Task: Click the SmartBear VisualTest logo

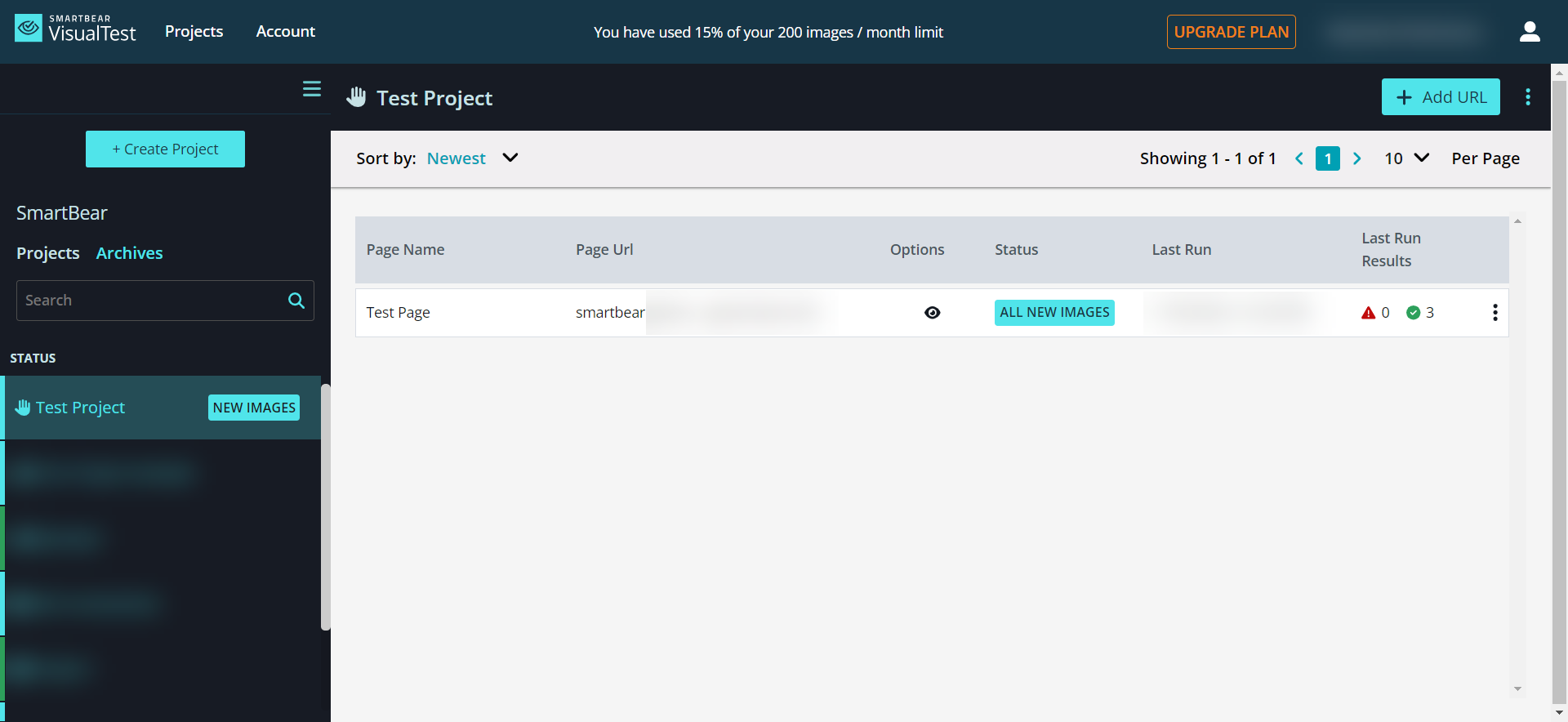Action: click(x=75, y=29)
